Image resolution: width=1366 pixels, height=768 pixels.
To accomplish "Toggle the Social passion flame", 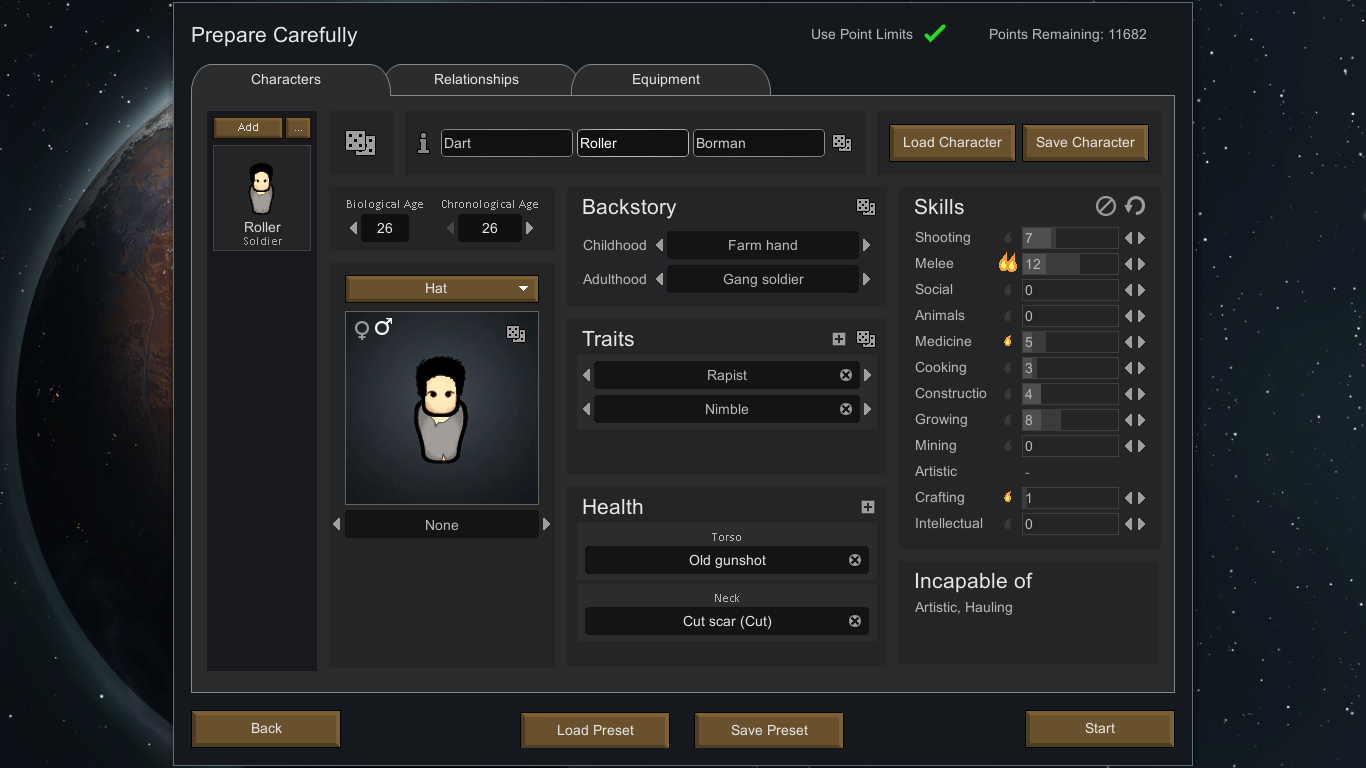I will 1008,290.
